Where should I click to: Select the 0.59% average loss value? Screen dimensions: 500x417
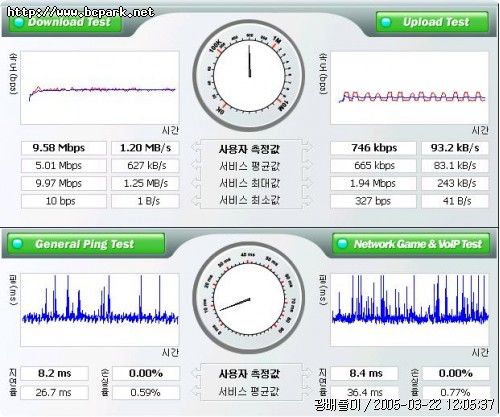tap(146, 393)
